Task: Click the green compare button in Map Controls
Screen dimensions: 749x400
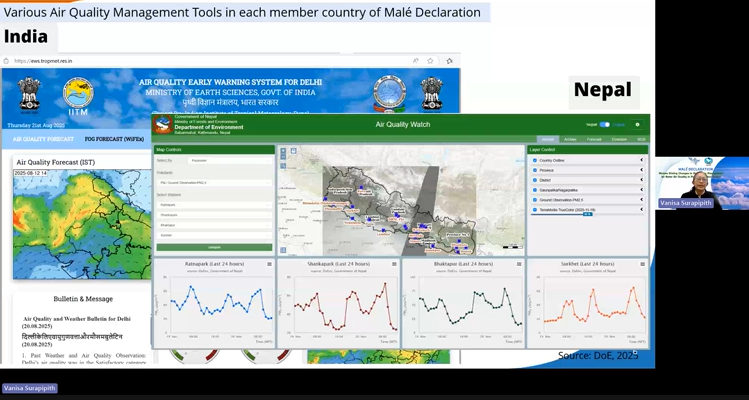Action: point(214,247)
